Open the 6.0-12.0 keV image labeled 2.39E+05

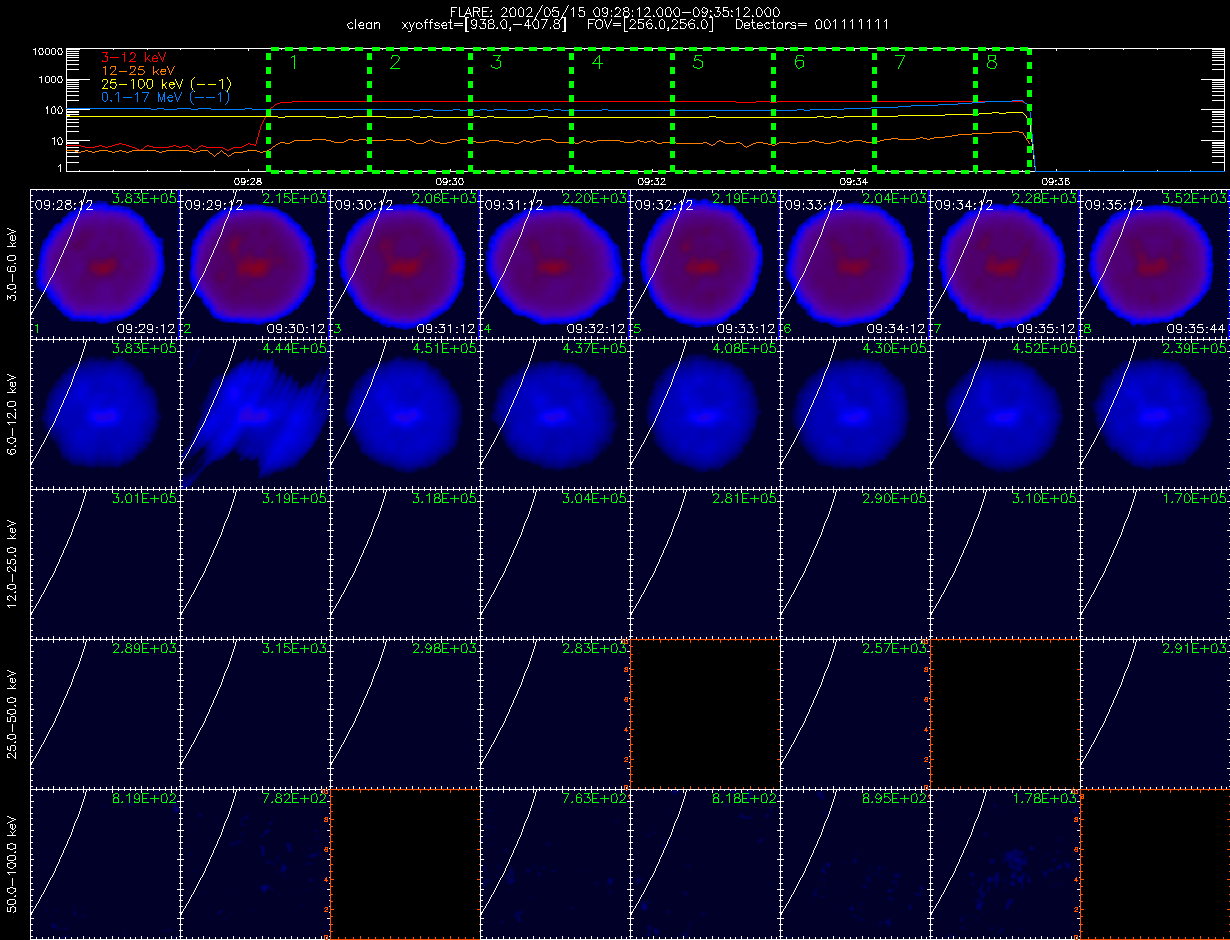coord(1155,413)
